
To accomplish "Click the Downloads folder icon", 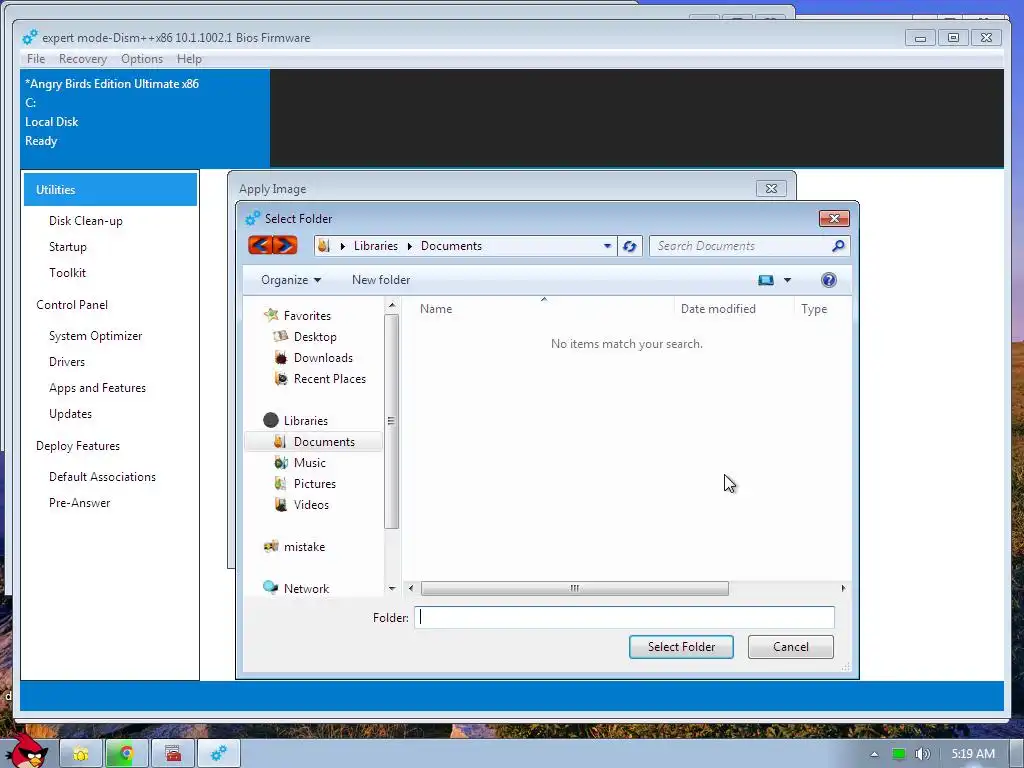I will tap(281, 358).
